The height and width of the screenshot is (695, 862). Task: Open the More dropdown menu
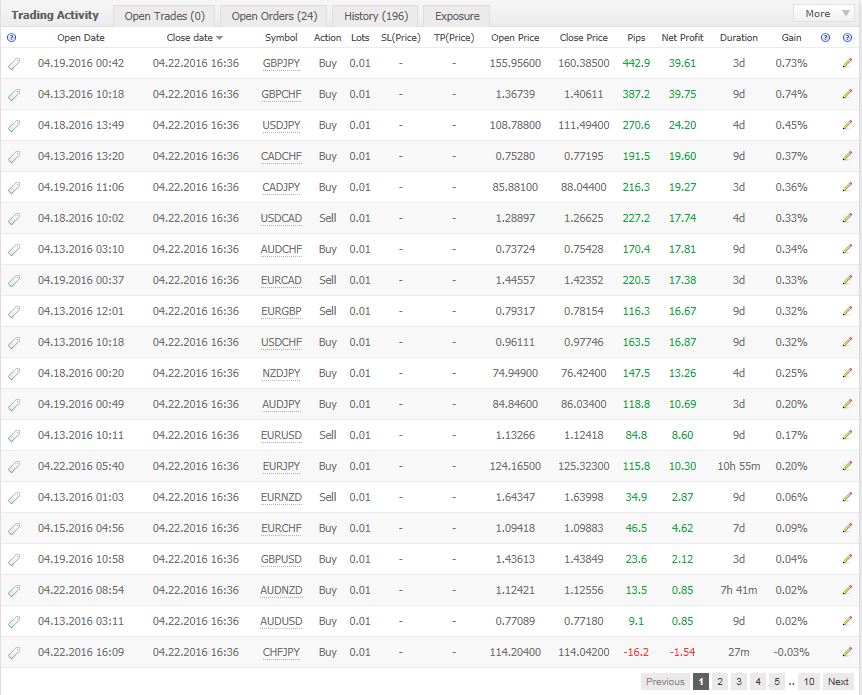tap(823, 14)
